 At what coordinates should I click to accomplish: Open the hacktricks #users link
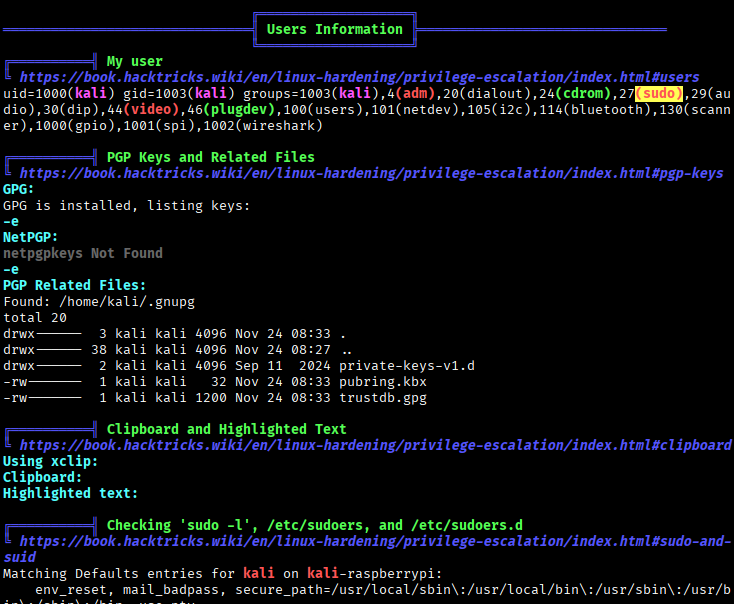(359, 77)
